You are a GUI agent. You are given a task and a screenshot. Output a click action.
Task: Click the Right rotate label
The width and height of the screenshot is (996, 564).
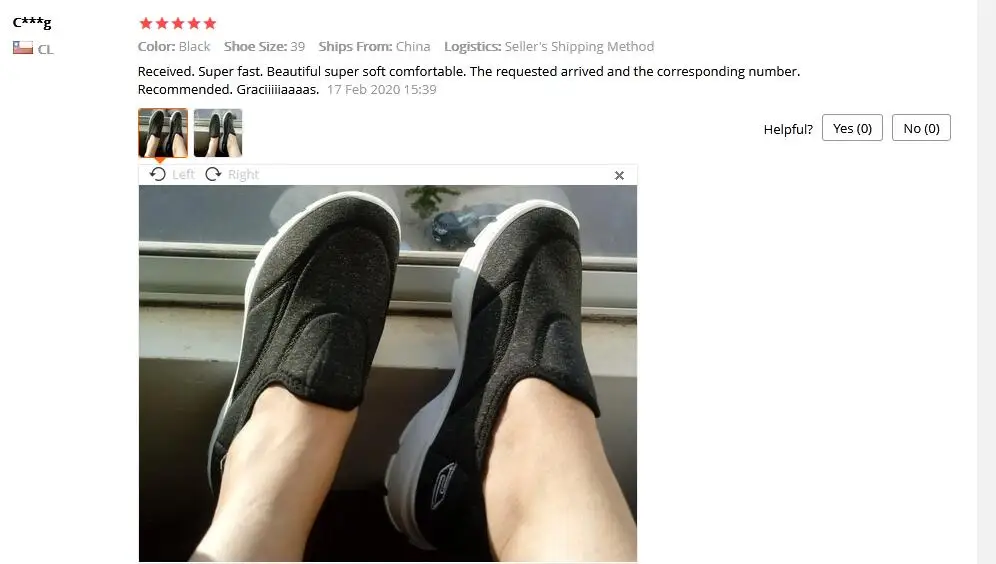(243, 174)
